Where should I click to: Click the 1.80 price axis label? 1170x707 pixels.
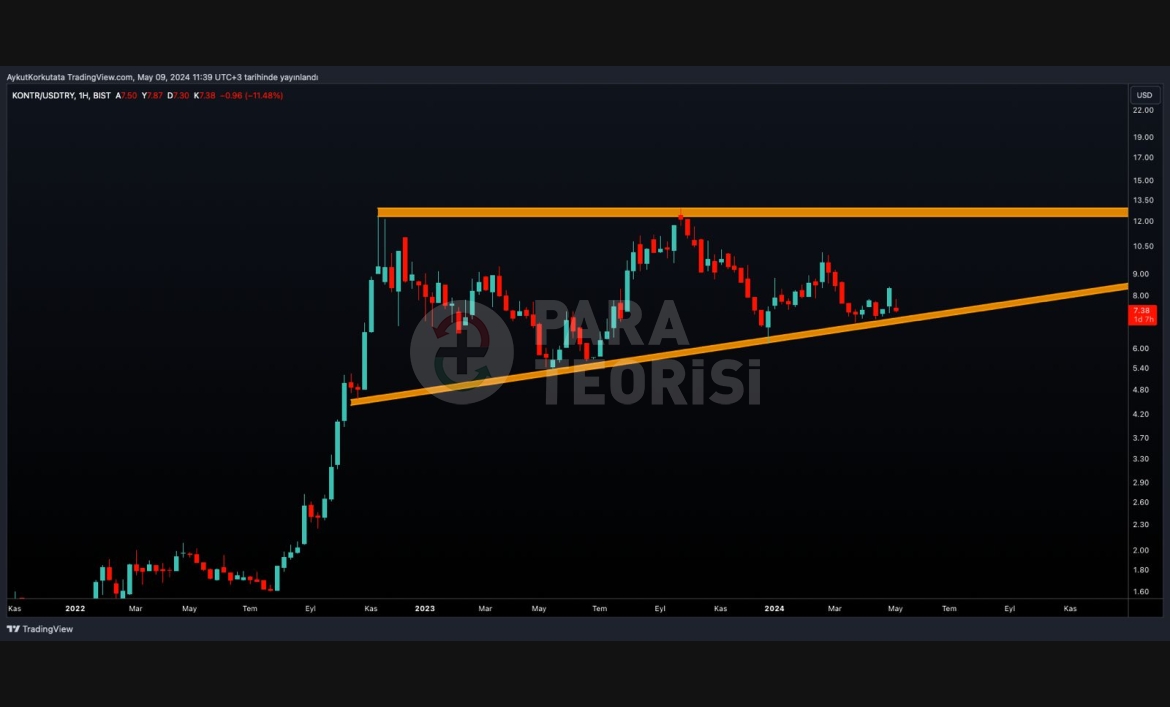click(x=1141, y=570)
